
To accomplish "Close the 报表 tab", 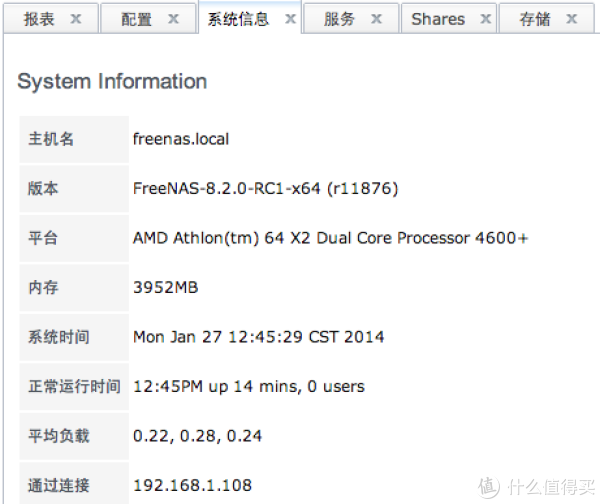I will click(77, 19).
